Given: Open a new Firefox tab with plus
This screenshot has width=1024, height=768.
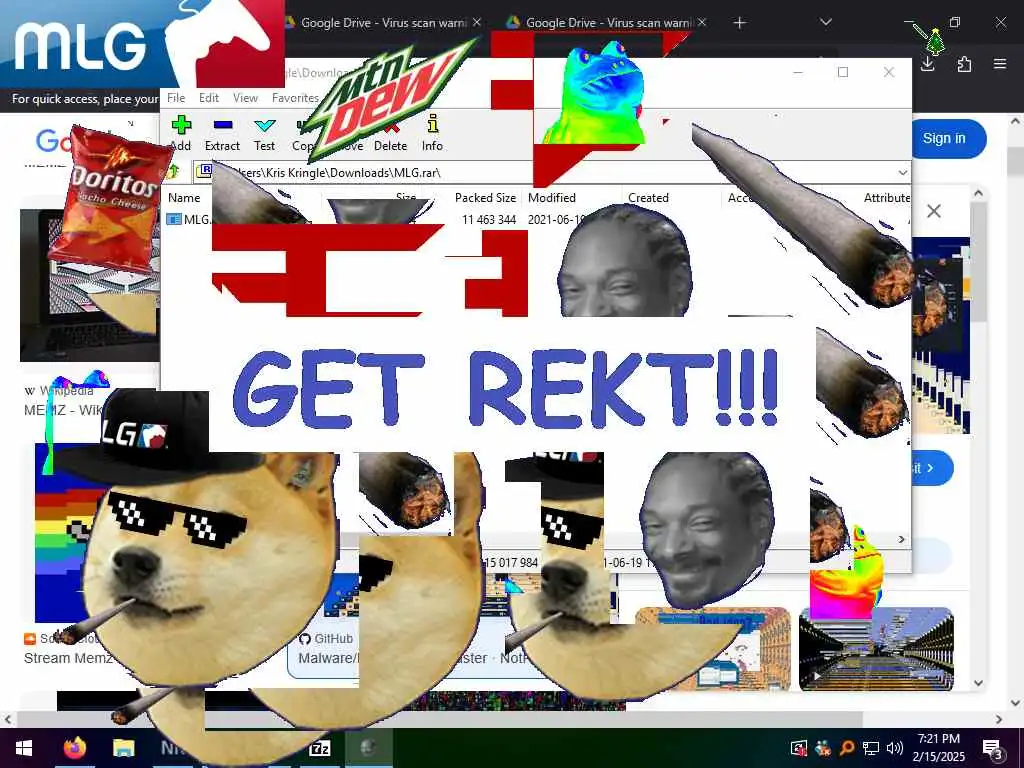Looking at the screenshot, I should click(x=739, y=23).
